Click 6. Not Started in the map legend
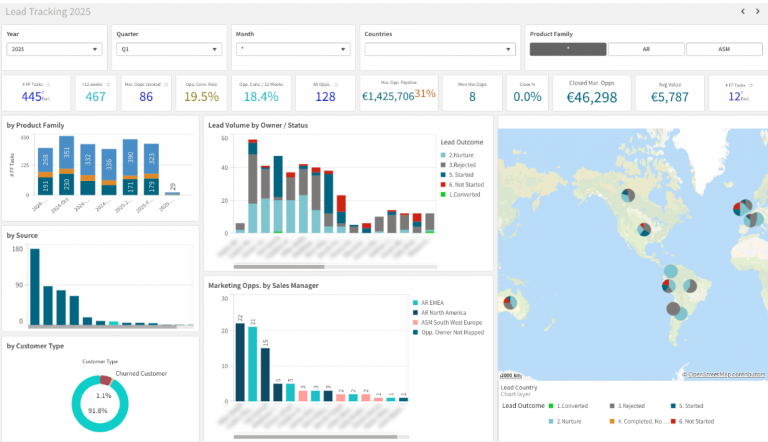768x442 pixels. 693,421
